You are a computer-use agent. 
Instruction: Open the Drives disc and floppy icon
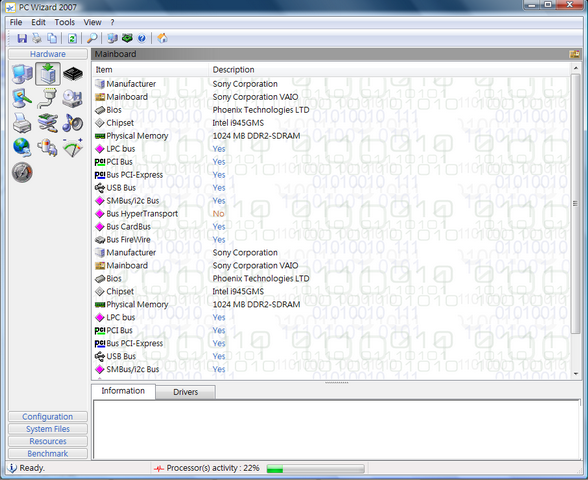[72, 99]
